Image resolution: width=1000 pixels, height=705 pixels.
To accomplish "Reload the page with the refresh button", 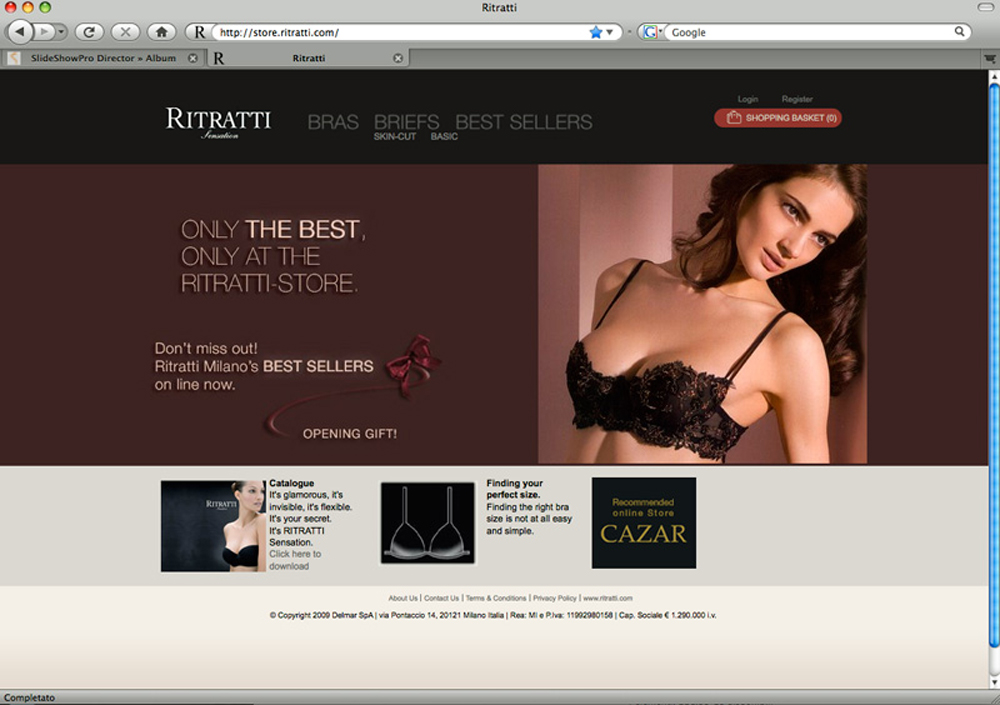I will coord(89,31).
